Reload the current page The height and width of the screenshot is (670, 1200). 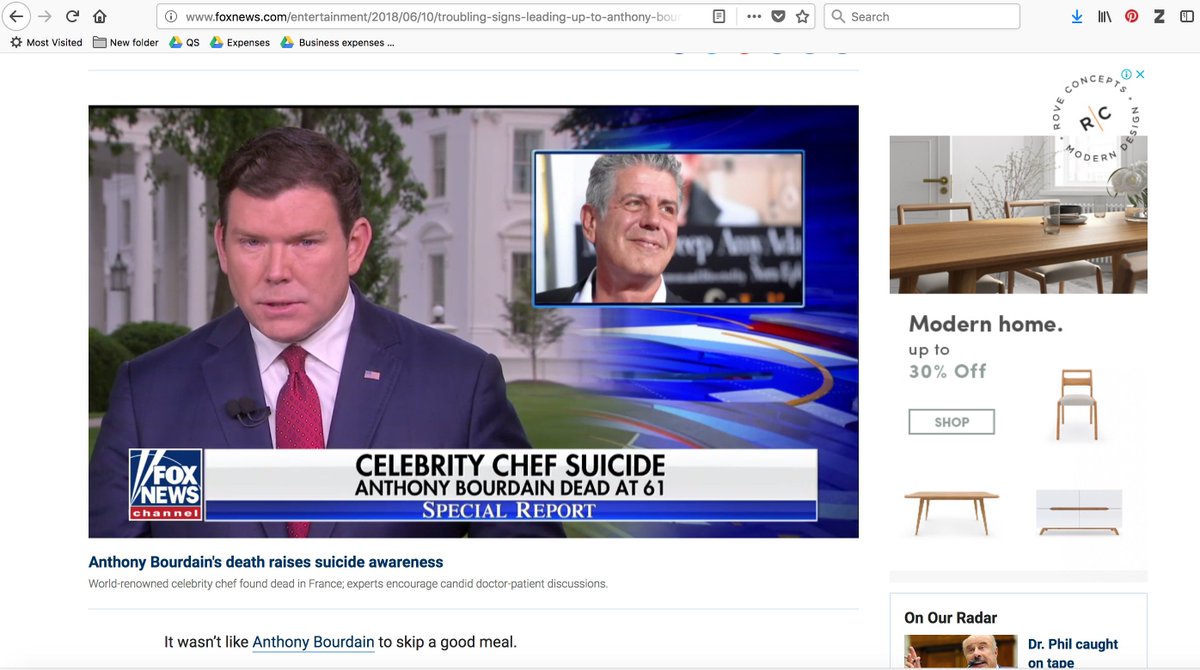[x=72, y=16]
